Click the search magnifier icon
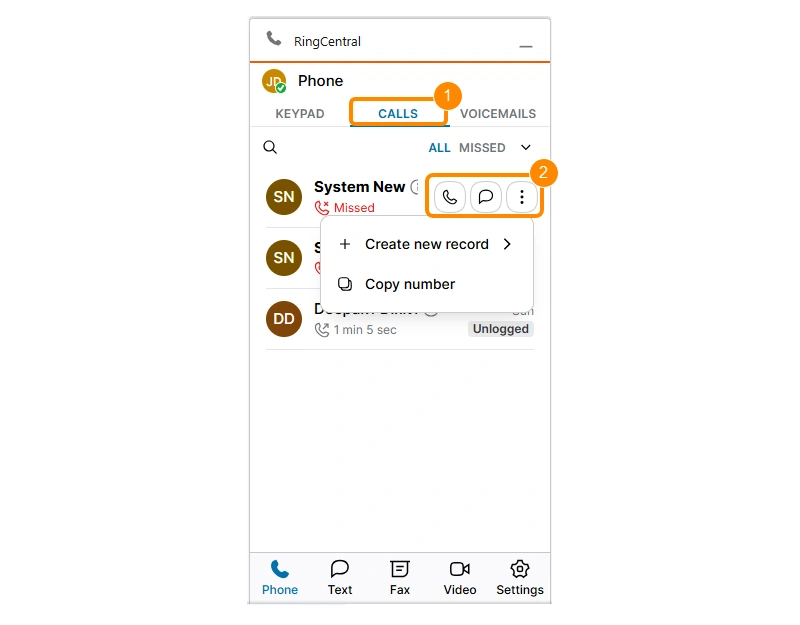The image size is (800, 625). [270, 147]
